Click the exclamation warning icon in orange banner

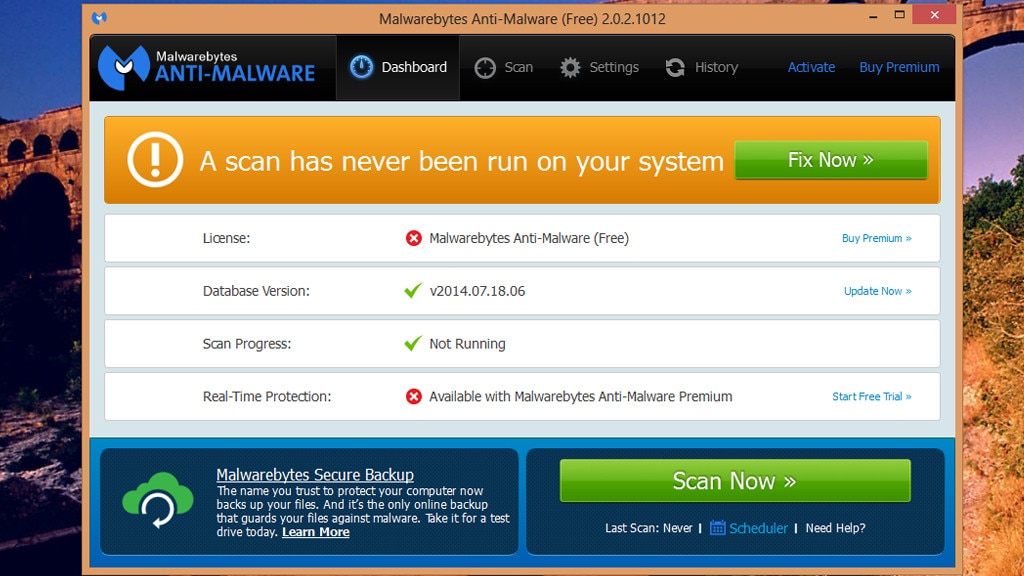(155, 160)
